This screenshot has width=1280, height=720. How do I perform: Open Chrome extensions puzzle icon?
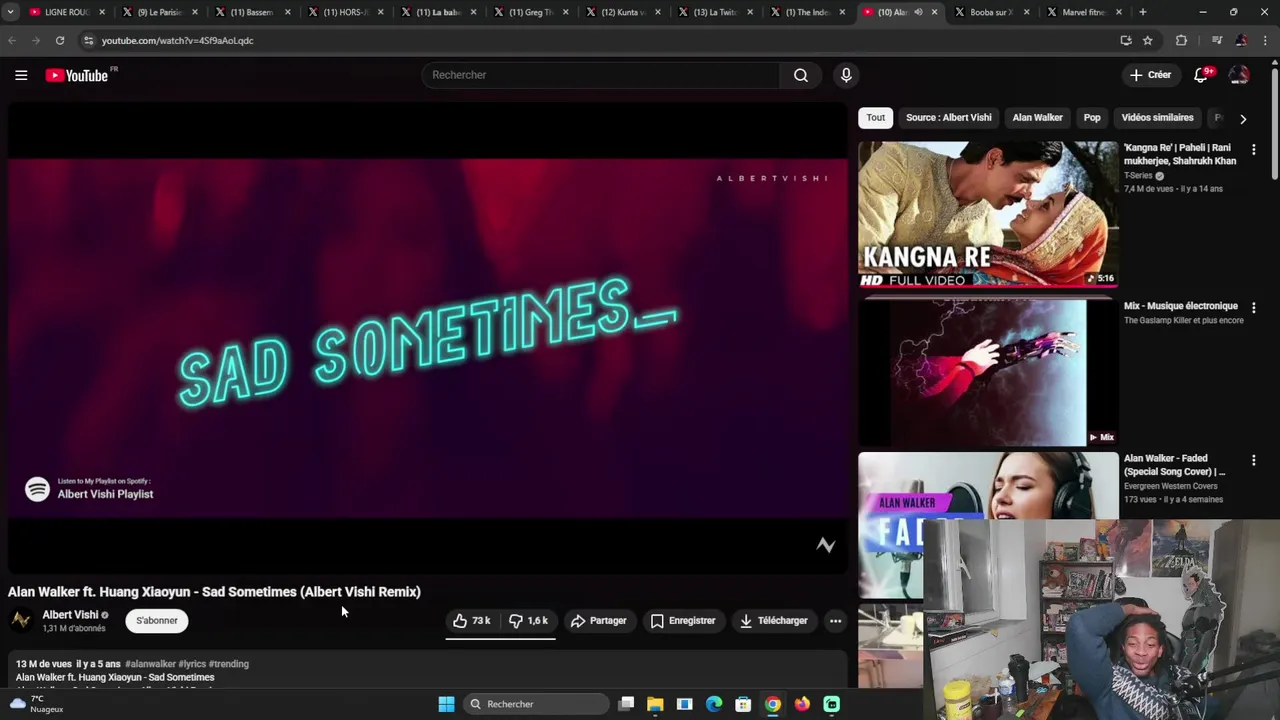coord(1181,40)
